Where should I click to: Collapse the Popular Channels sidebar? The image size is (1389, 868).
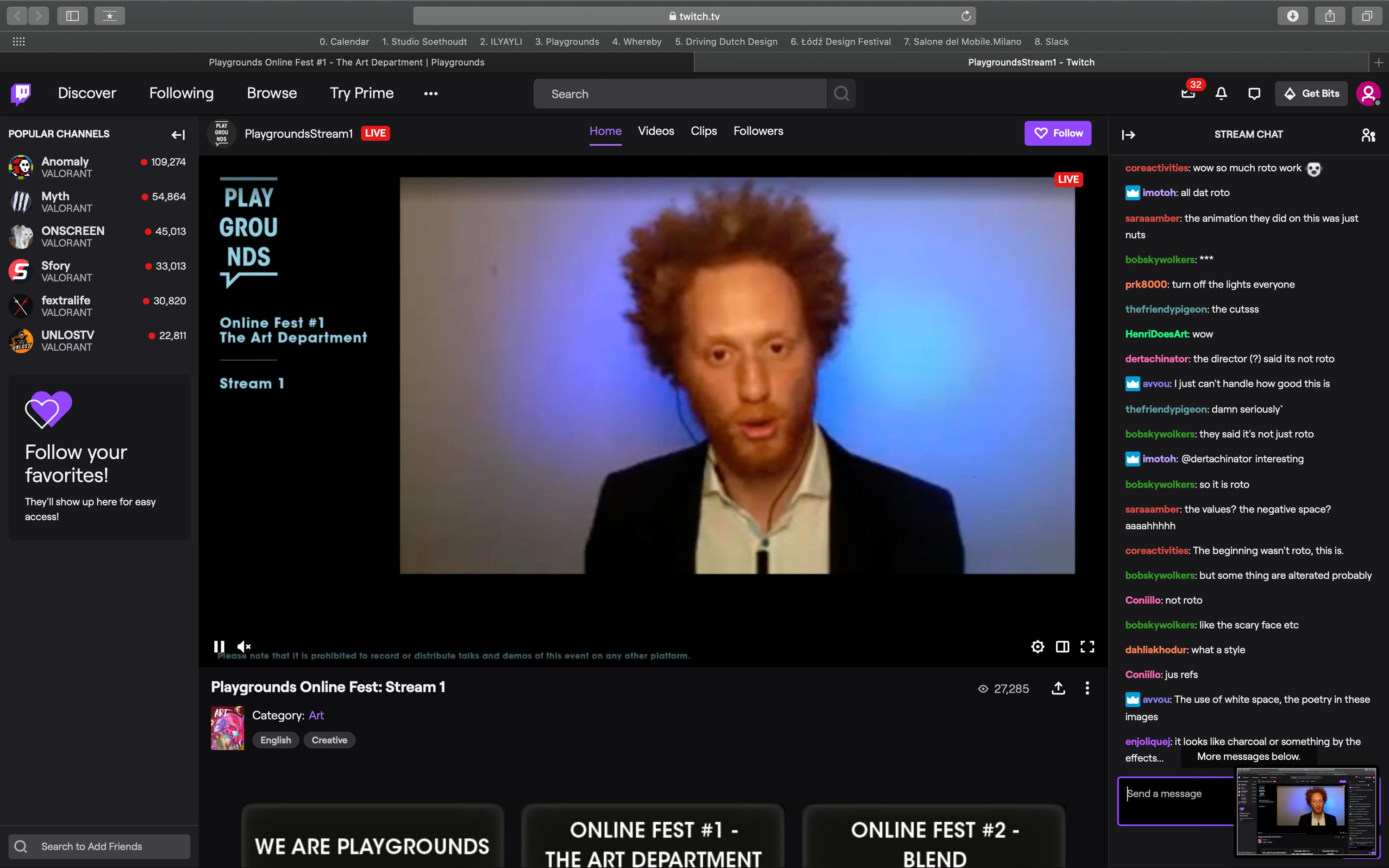point(178,135)
